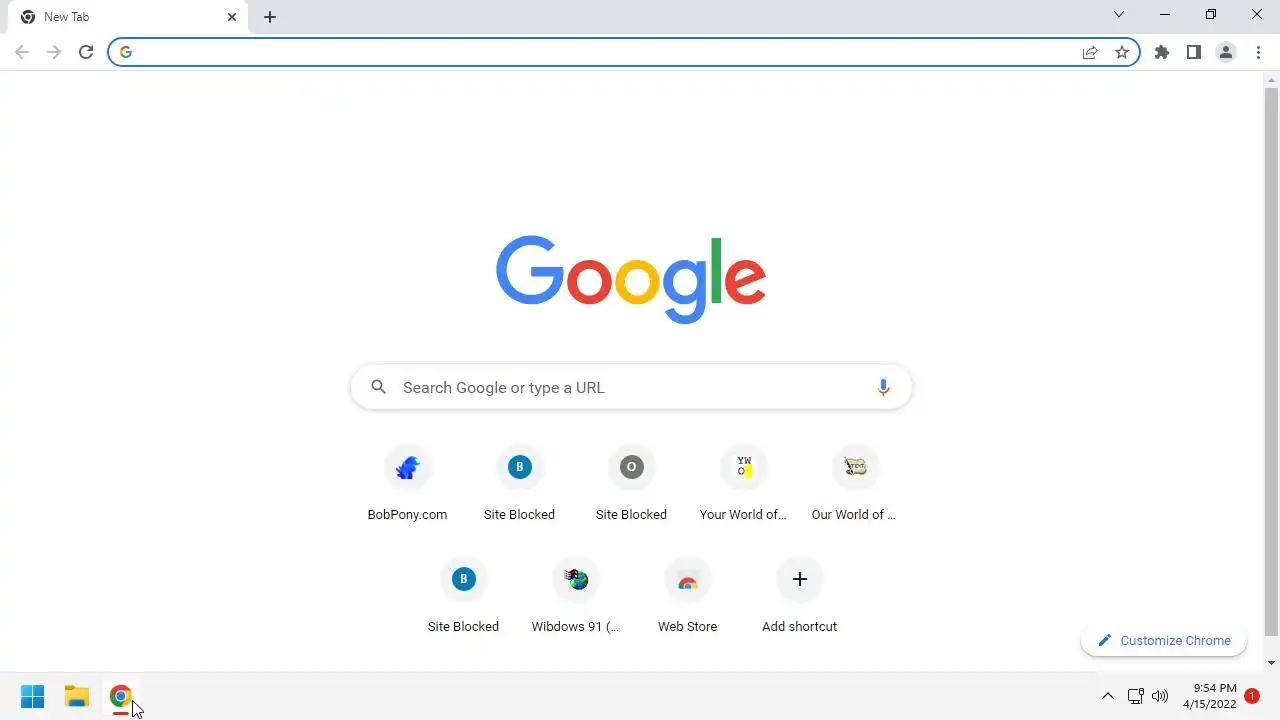This screenshot has height=720, width=1280.
Task: Show hidden system tray icons
Action: [x=1107, y=696]
